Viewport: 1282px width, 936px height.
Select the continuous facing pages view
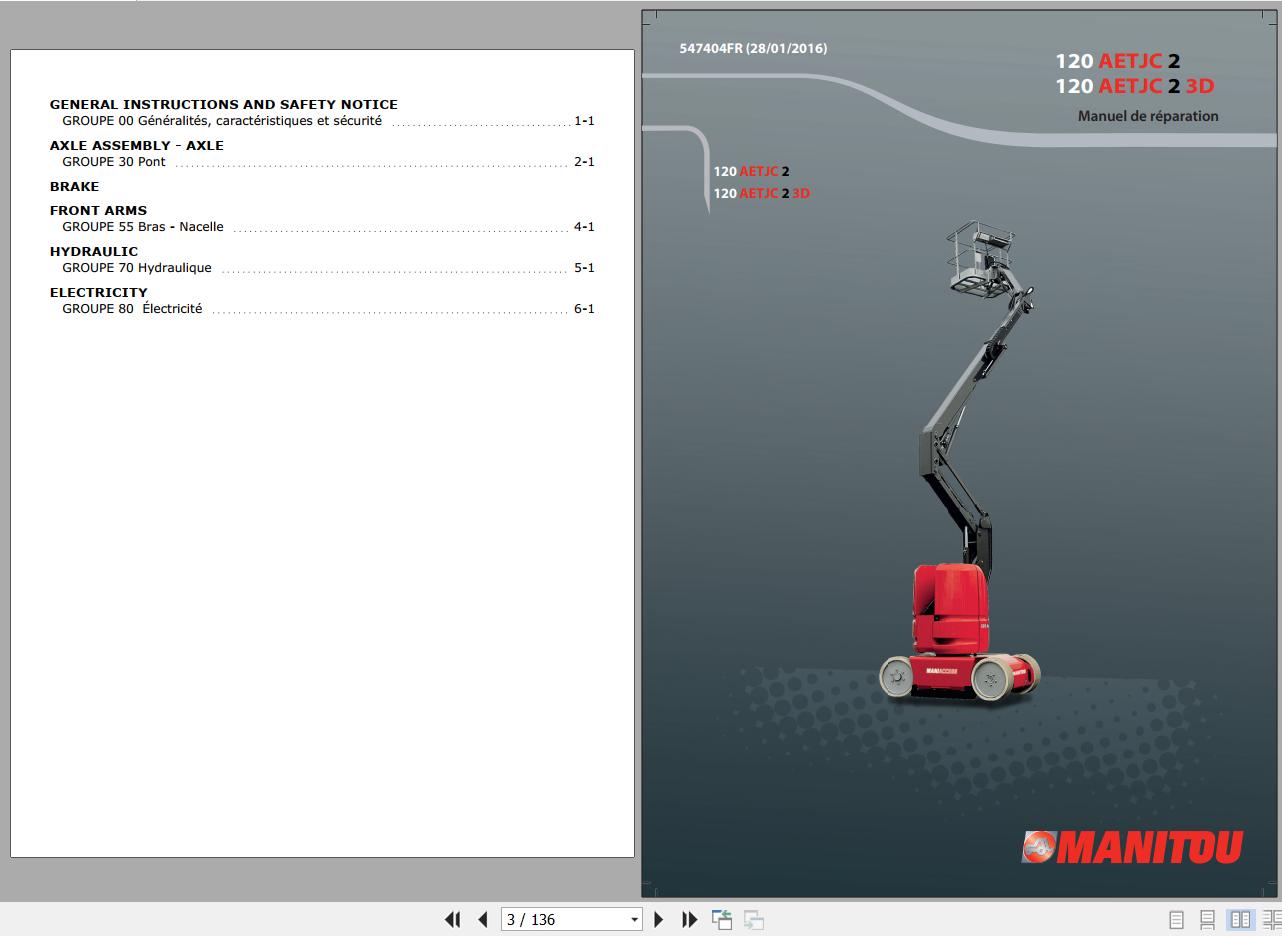1271,919
